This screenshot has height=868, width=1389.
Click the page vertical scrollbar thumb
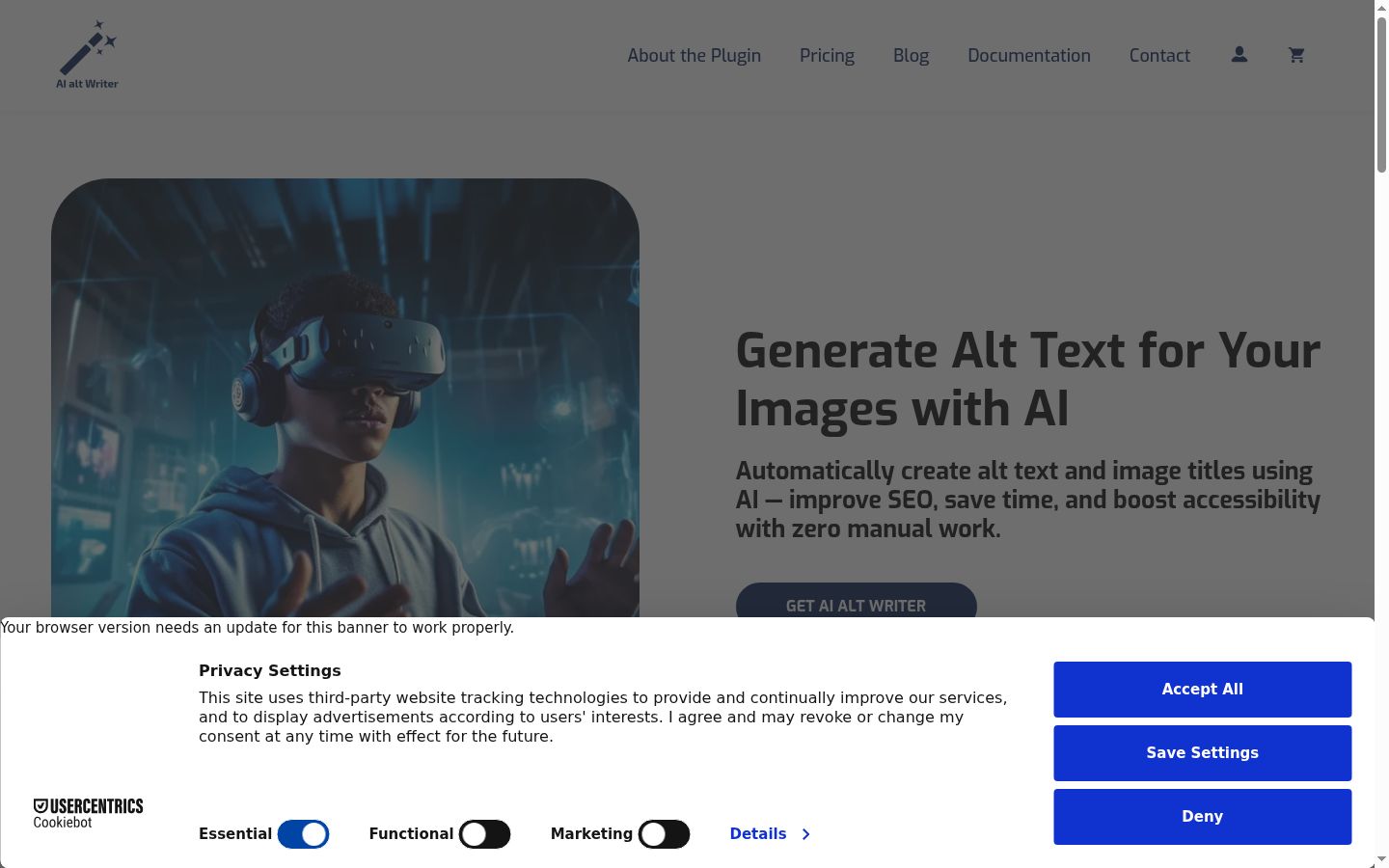coord(1381,95)
